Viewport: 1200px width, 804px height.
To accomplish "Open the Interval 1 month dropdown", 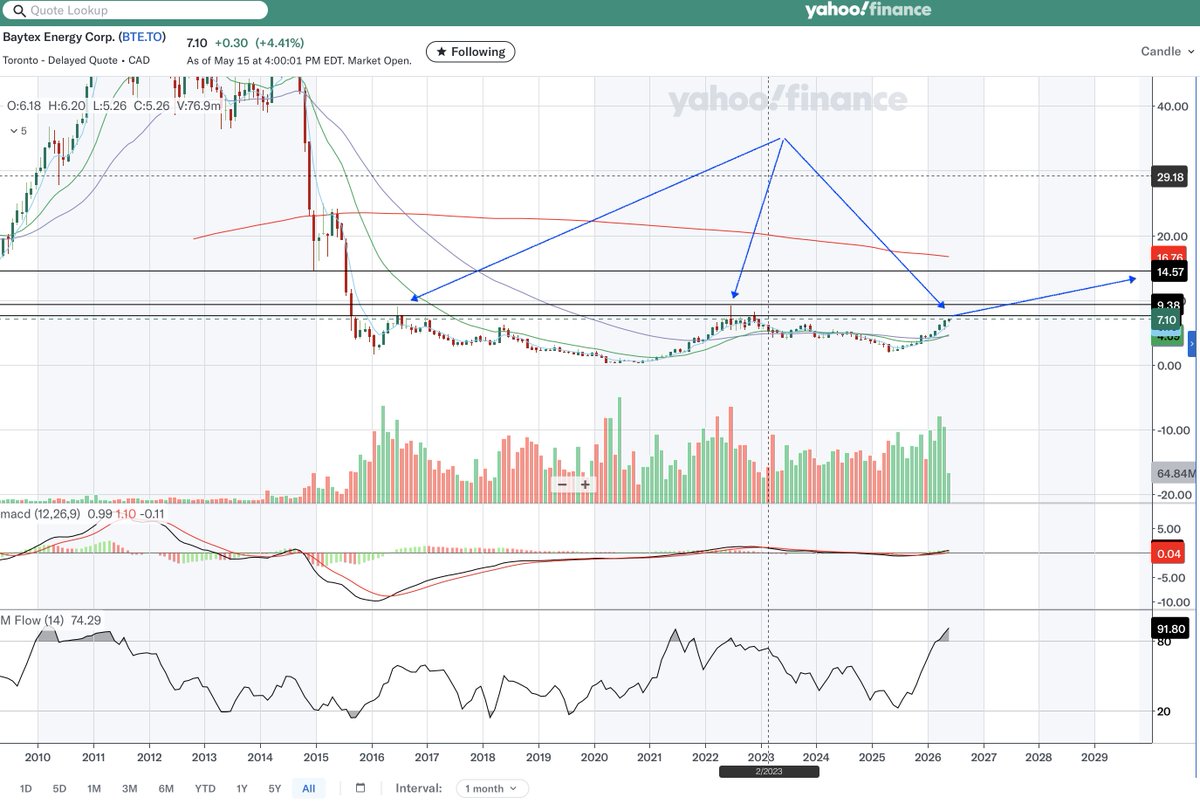I will click(492, 788).
